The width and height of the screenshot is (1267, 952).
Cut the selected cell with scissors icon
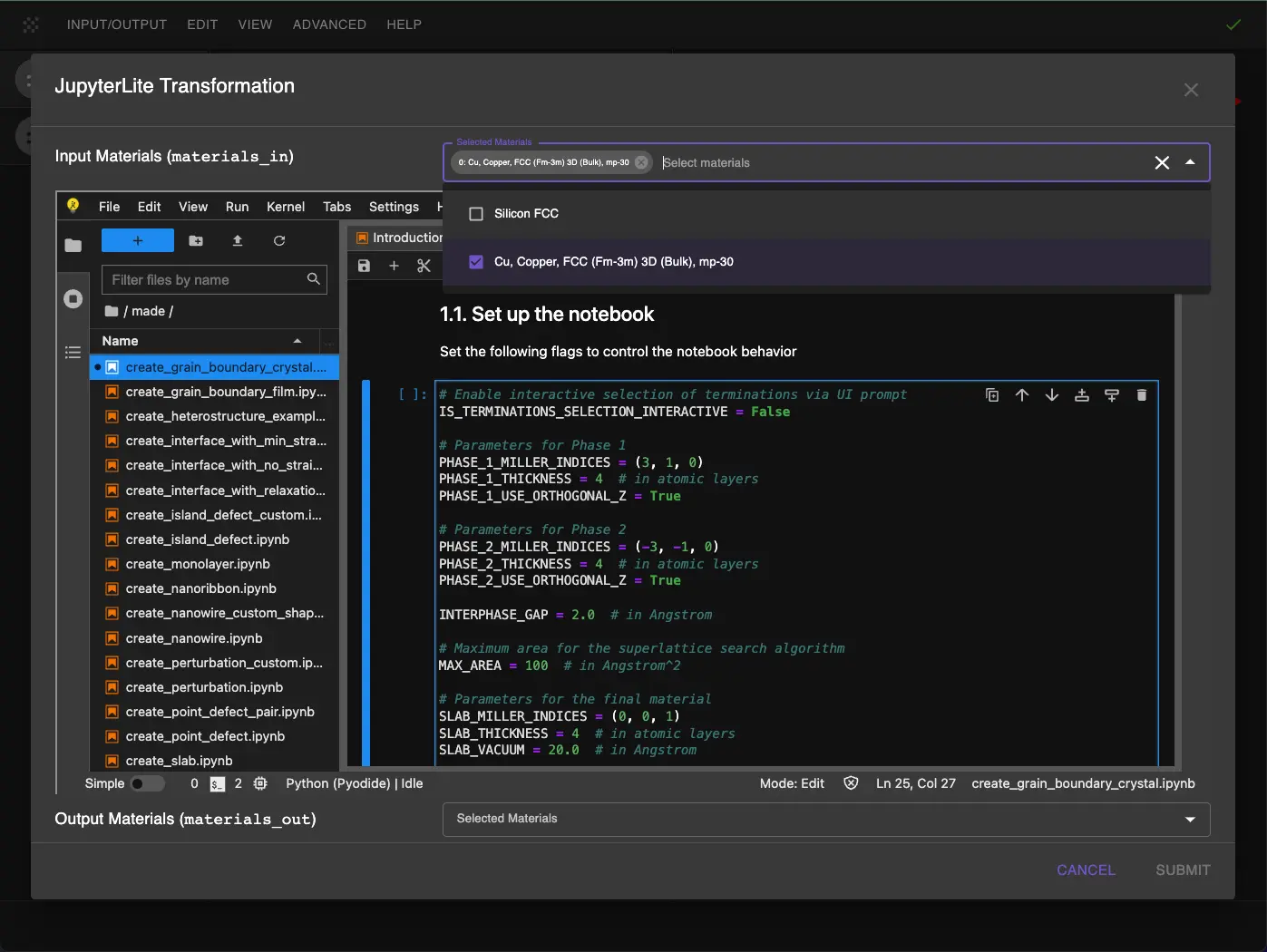pyautogui.click(x=424, y=266)
